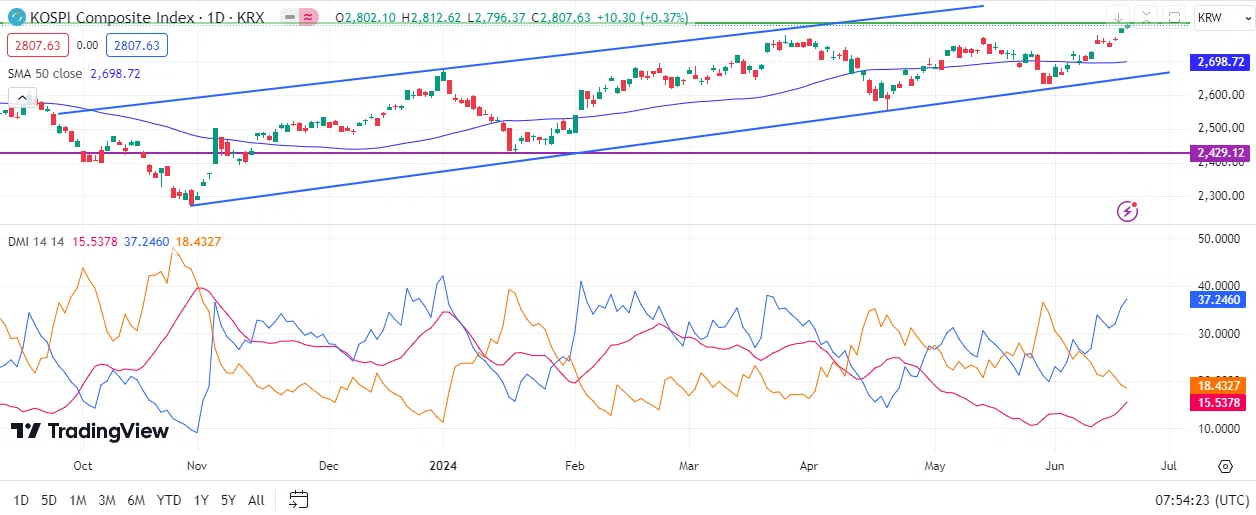Click the TradingView logo
Screen dimensions: 1256x515
(x=90, y=431)
